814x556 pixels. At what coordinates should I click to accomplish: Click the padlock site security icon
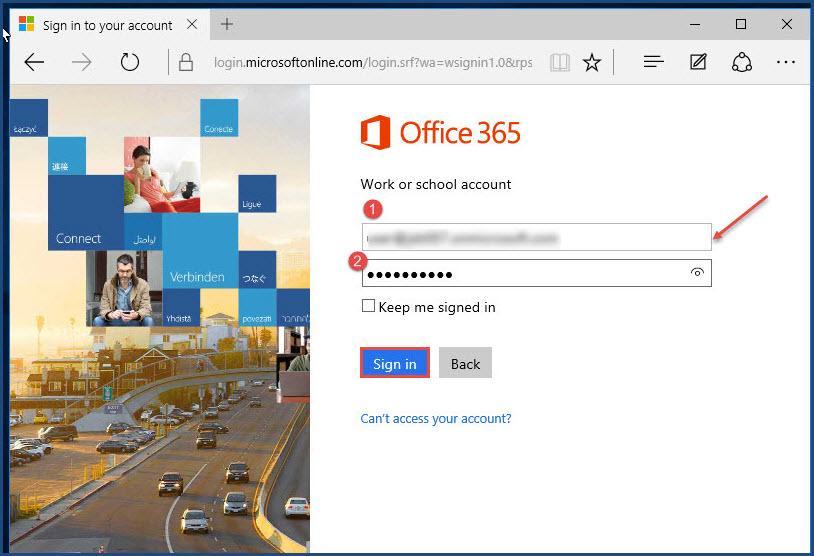186,62
